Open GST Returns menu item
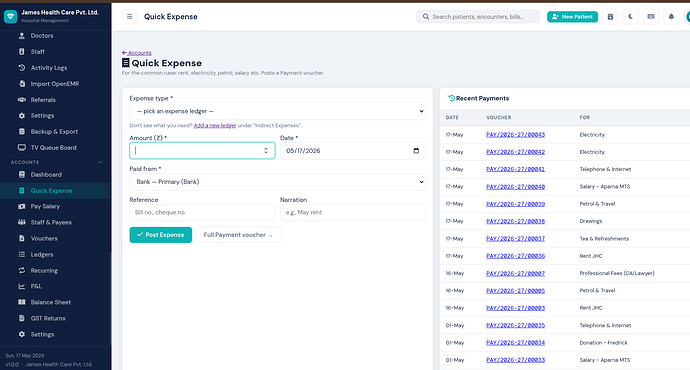690x370 pixels. click(55, 318)
